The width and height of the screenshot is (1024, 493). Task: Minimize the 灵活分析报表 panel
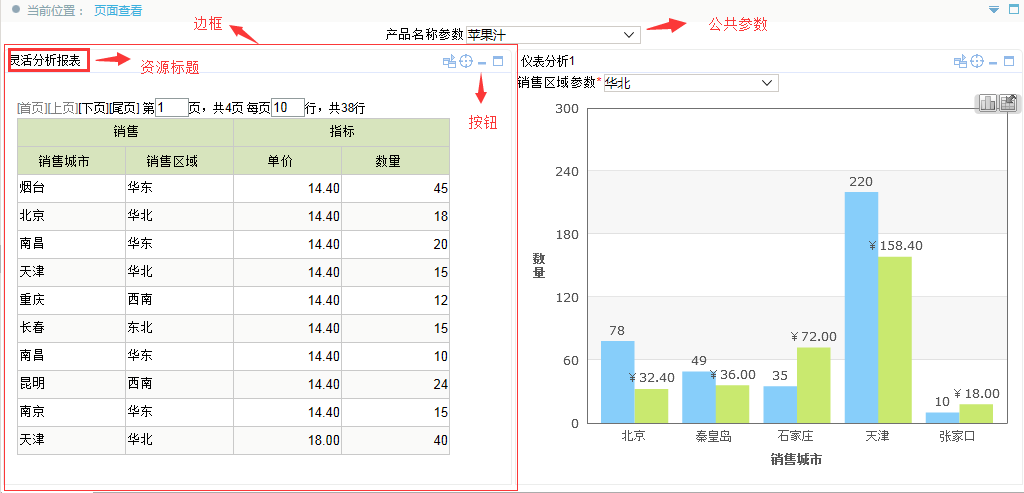[x=482, y=63]
